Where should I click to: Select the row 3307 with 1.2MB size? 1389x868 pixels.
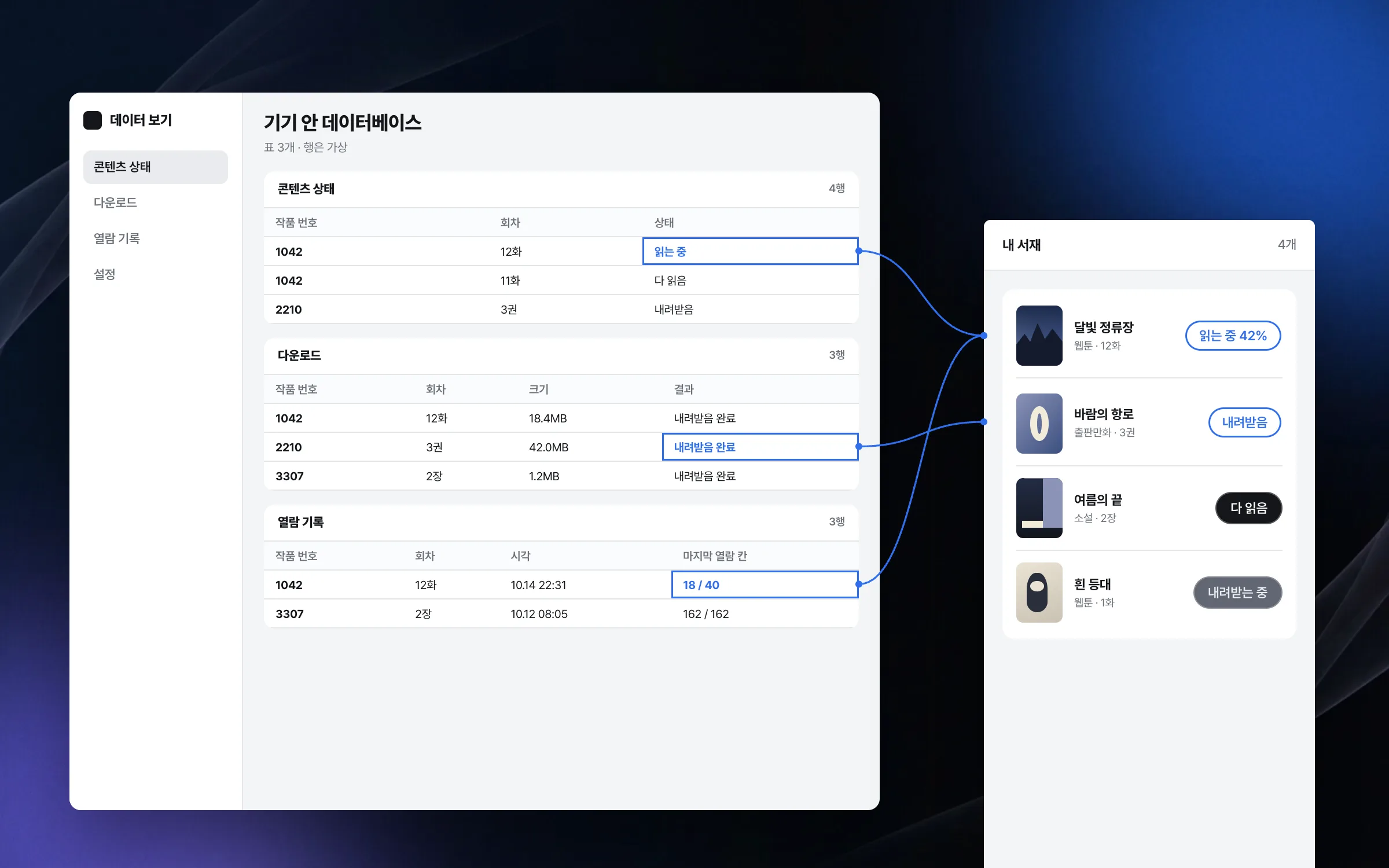[x=561, y=476]
